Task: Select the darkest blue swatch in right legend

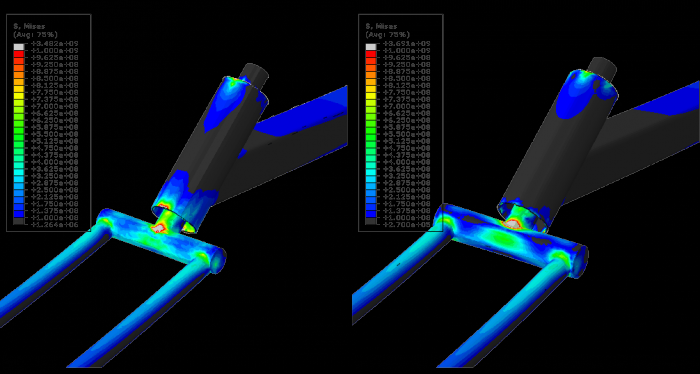Action: 371,214
